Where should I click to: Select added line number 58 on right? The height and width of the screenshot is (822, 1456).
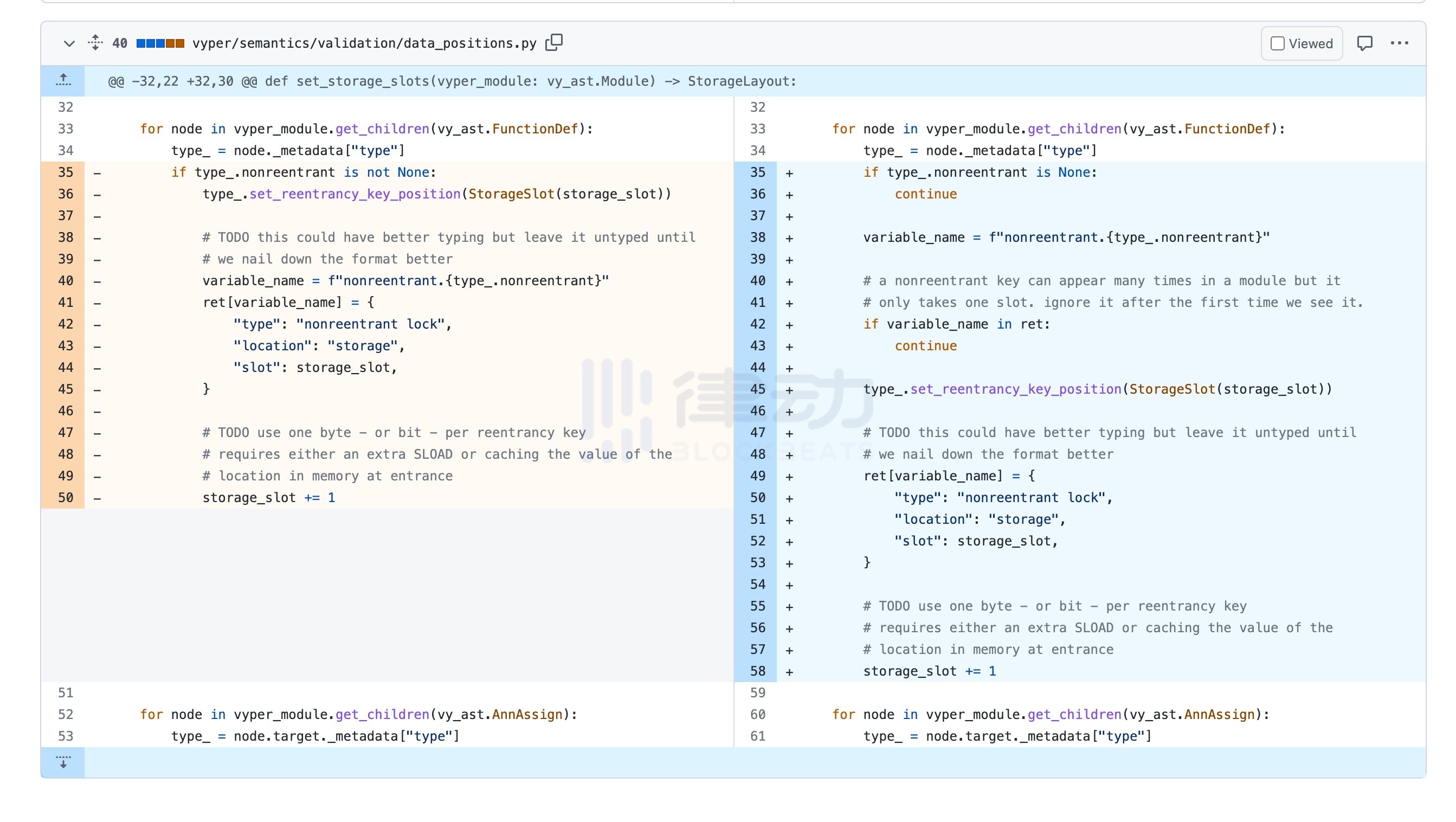pyautogui.click(x=757, y=671)
